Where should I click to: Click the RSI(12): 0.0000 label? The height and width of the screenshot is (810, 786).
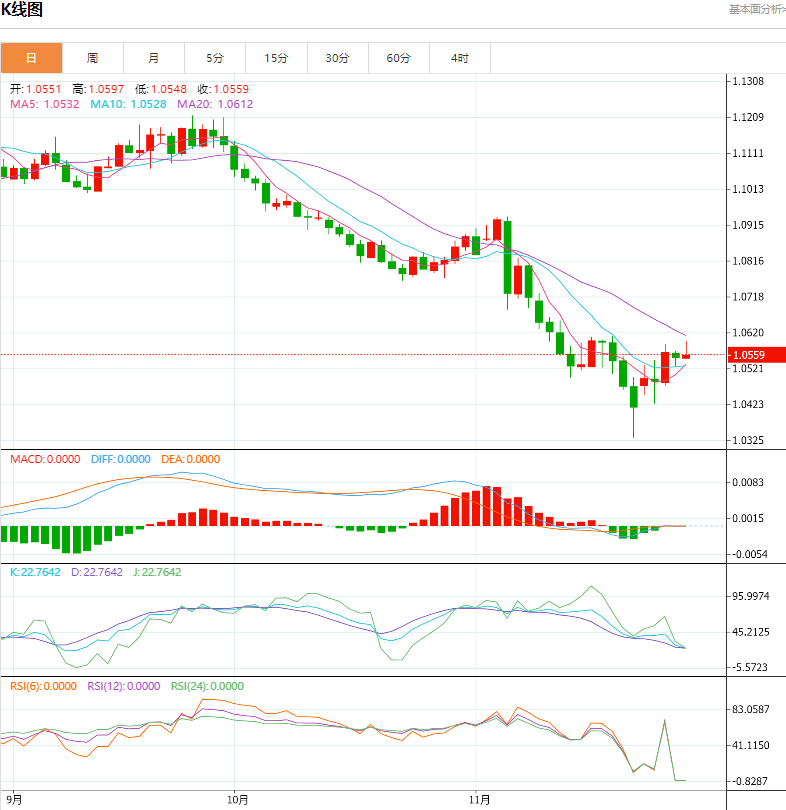coord(123,686)
